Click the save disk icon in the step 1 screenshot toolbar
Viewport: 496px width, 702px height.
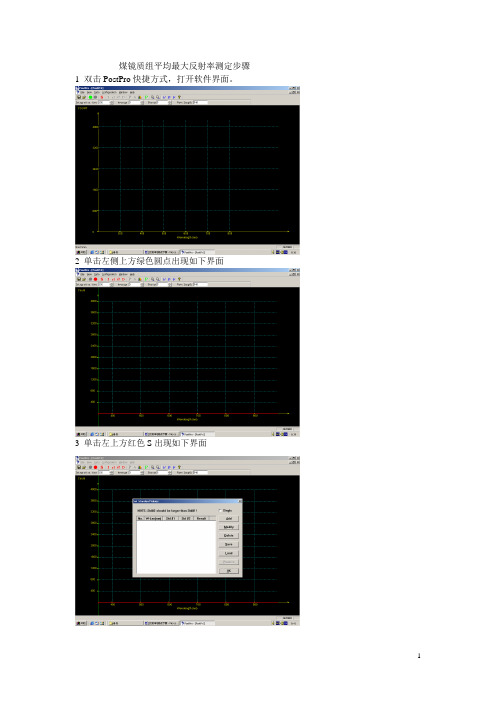79,97
